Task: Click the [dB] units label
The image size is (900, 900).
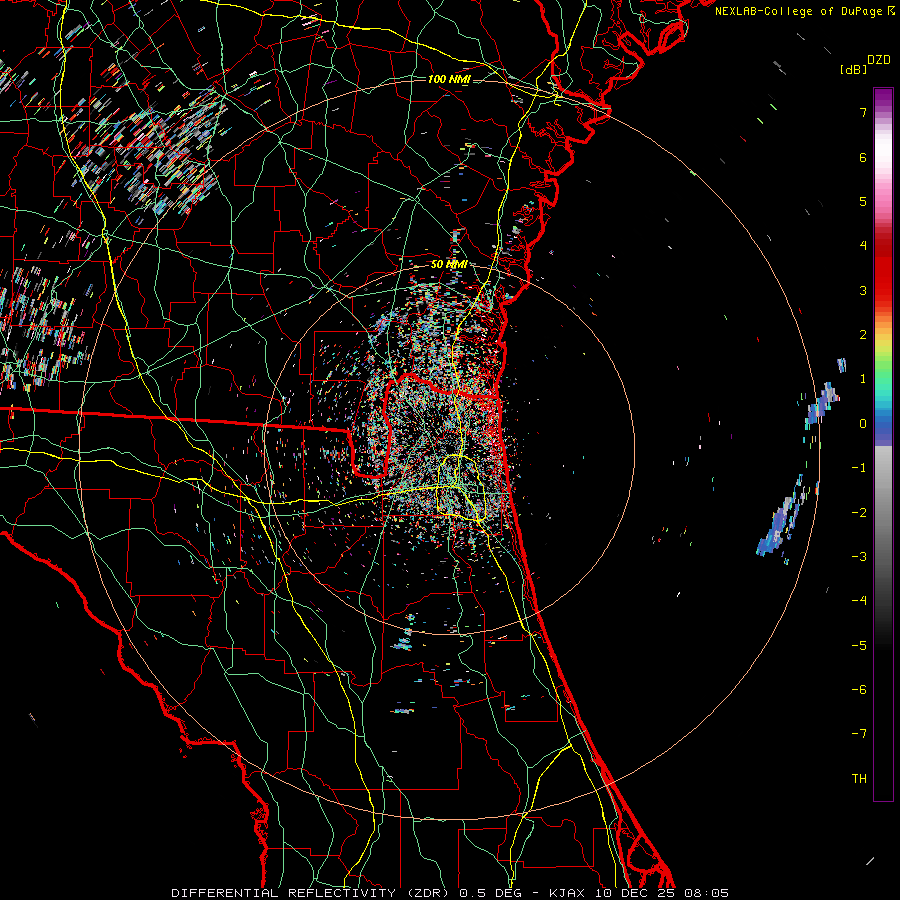Action: pos(854,69)
